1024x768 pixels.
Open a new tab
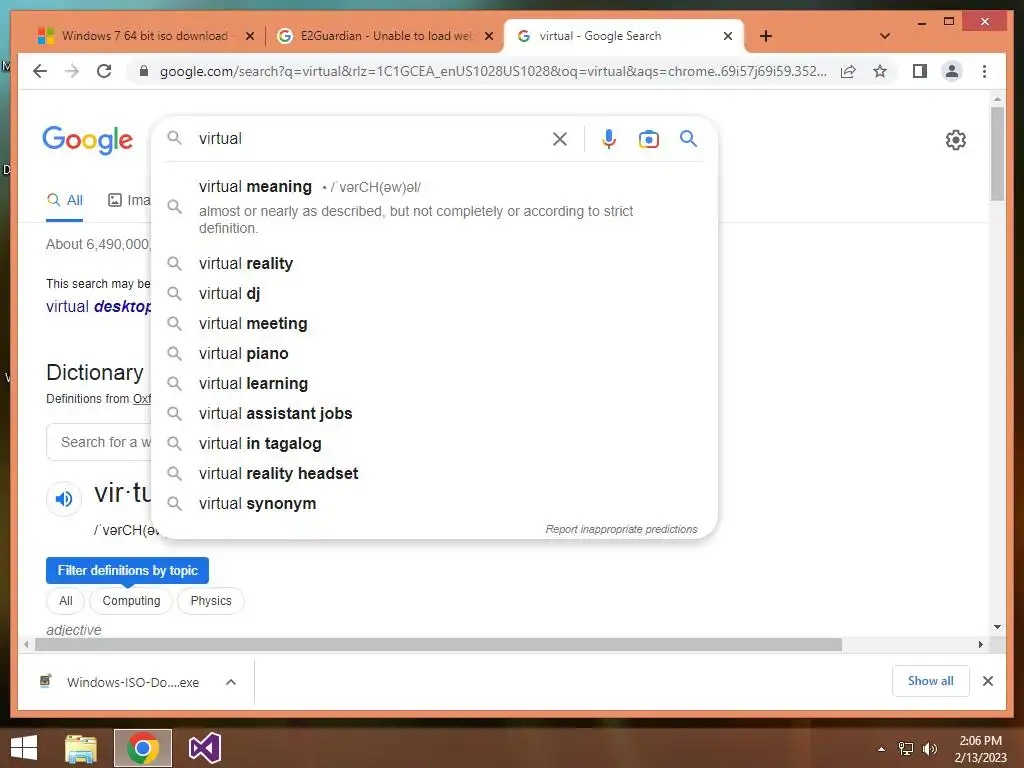click(766, 36)
